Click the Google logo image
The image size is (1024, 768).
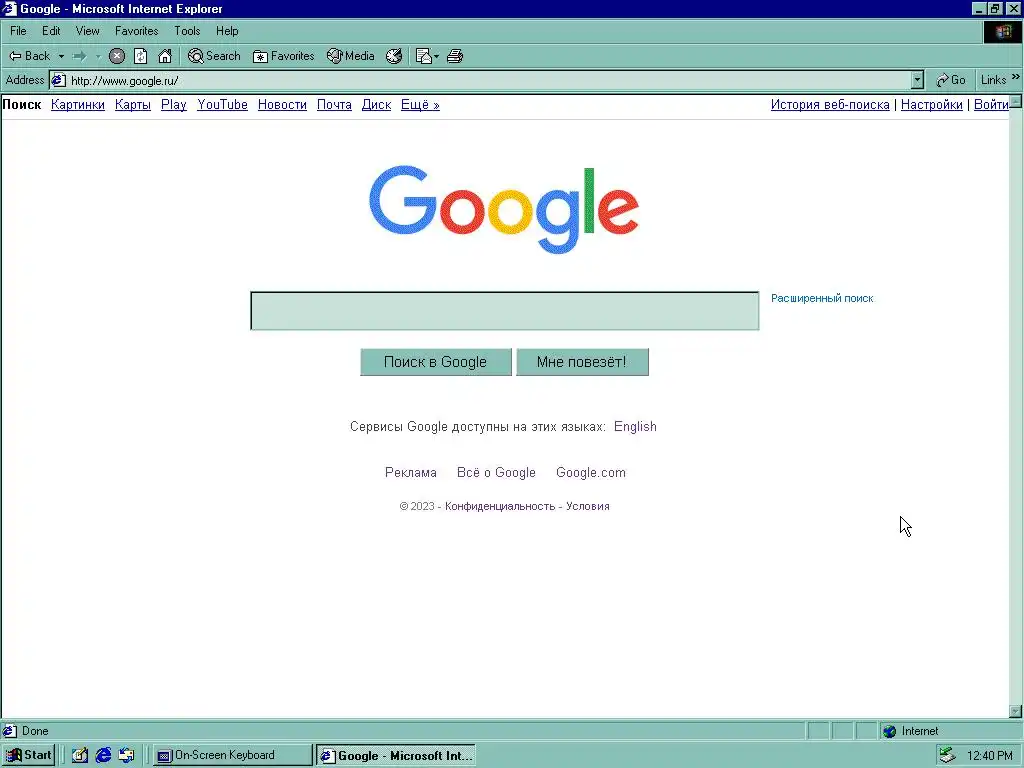point(504,209)
